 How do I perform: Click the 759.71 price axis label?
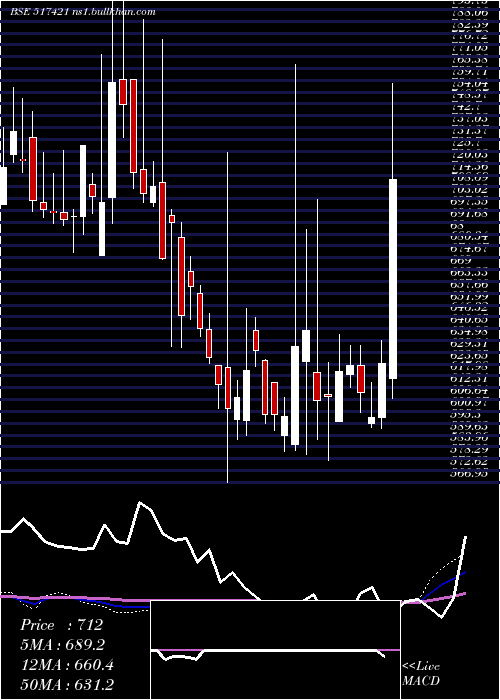tap(469, 71)
